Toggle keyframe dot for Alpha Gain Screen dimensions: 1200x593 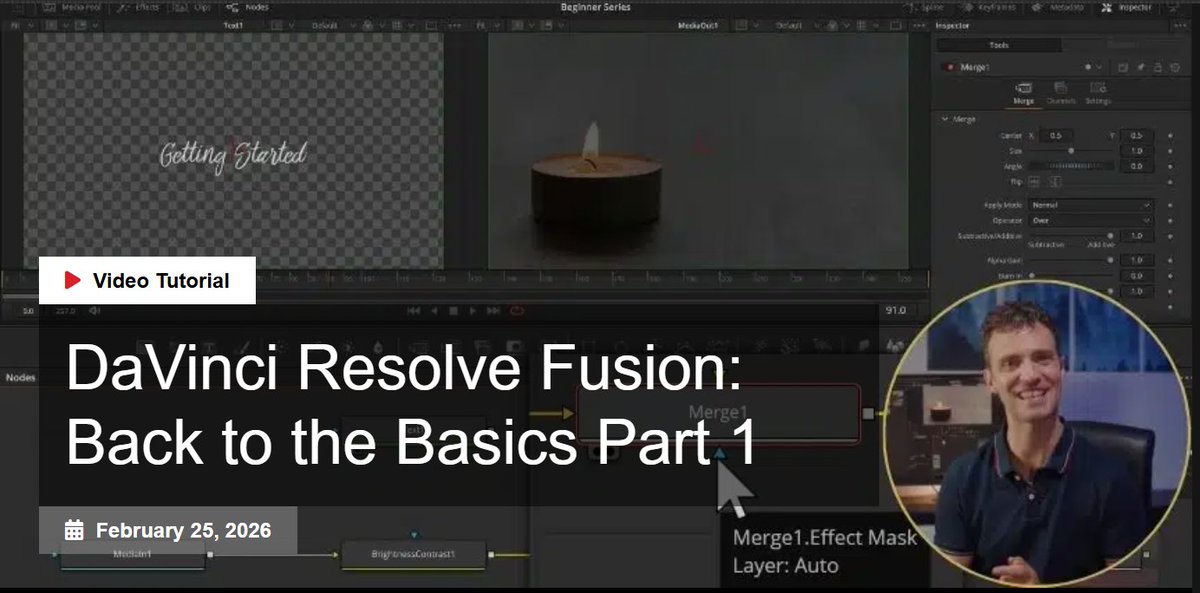(1171, 259)
